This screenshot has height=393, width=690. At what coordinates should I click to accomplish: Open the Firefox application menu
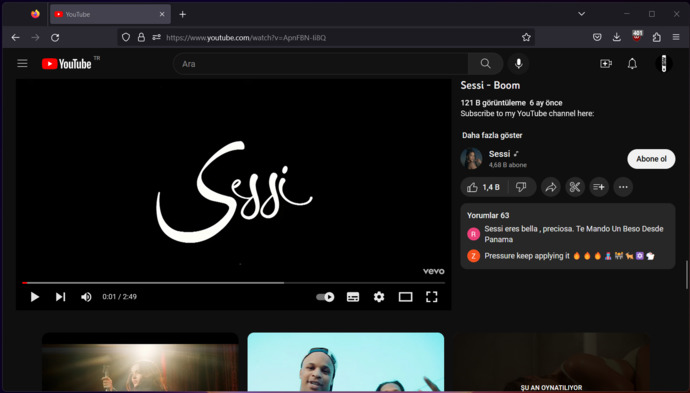tap(676, 38)
